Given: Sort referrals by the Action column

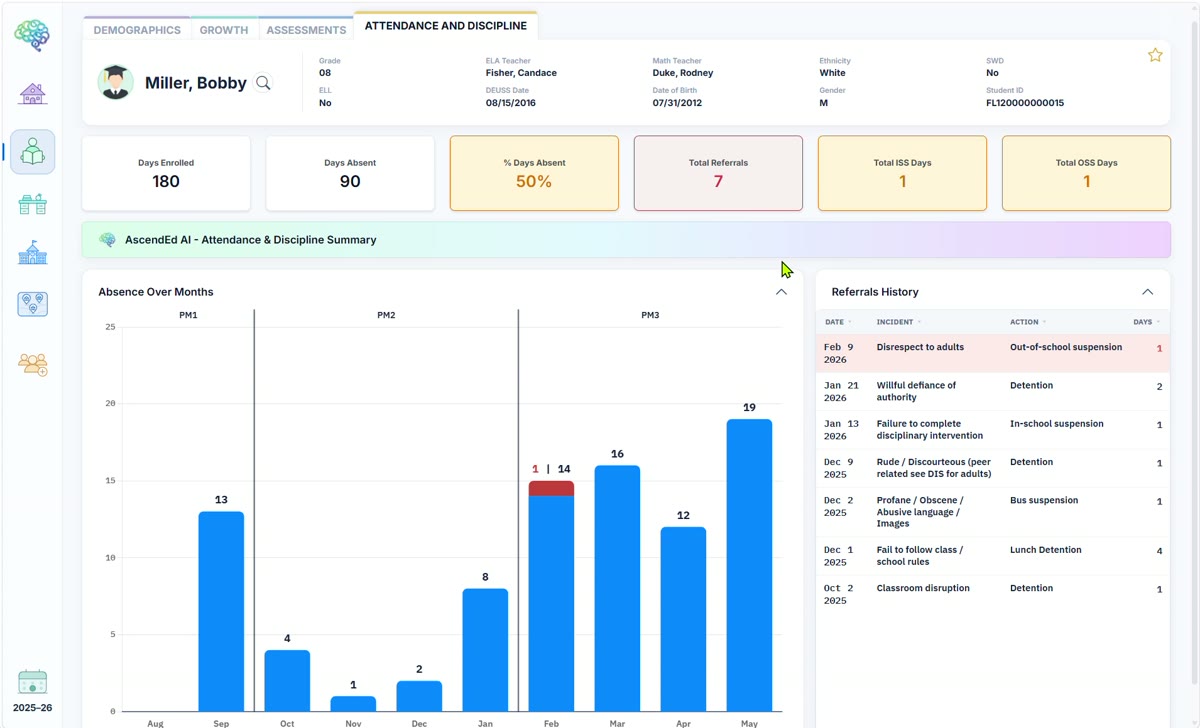Looking at the screenshot, I should click(1028, 322).
